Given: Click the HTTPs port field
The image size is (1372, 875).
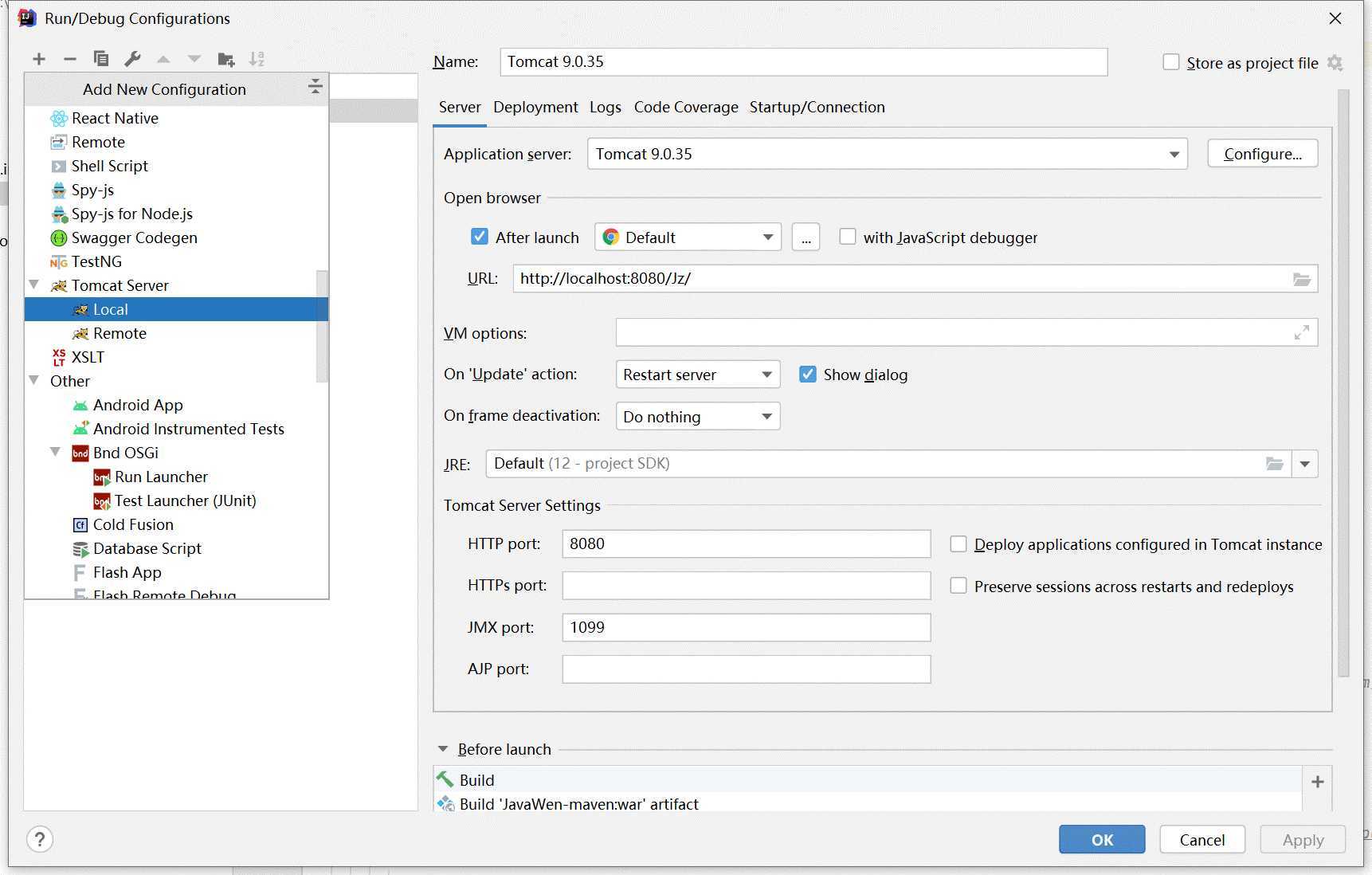Looking at the screenshot, I should (x=747, y=586).
